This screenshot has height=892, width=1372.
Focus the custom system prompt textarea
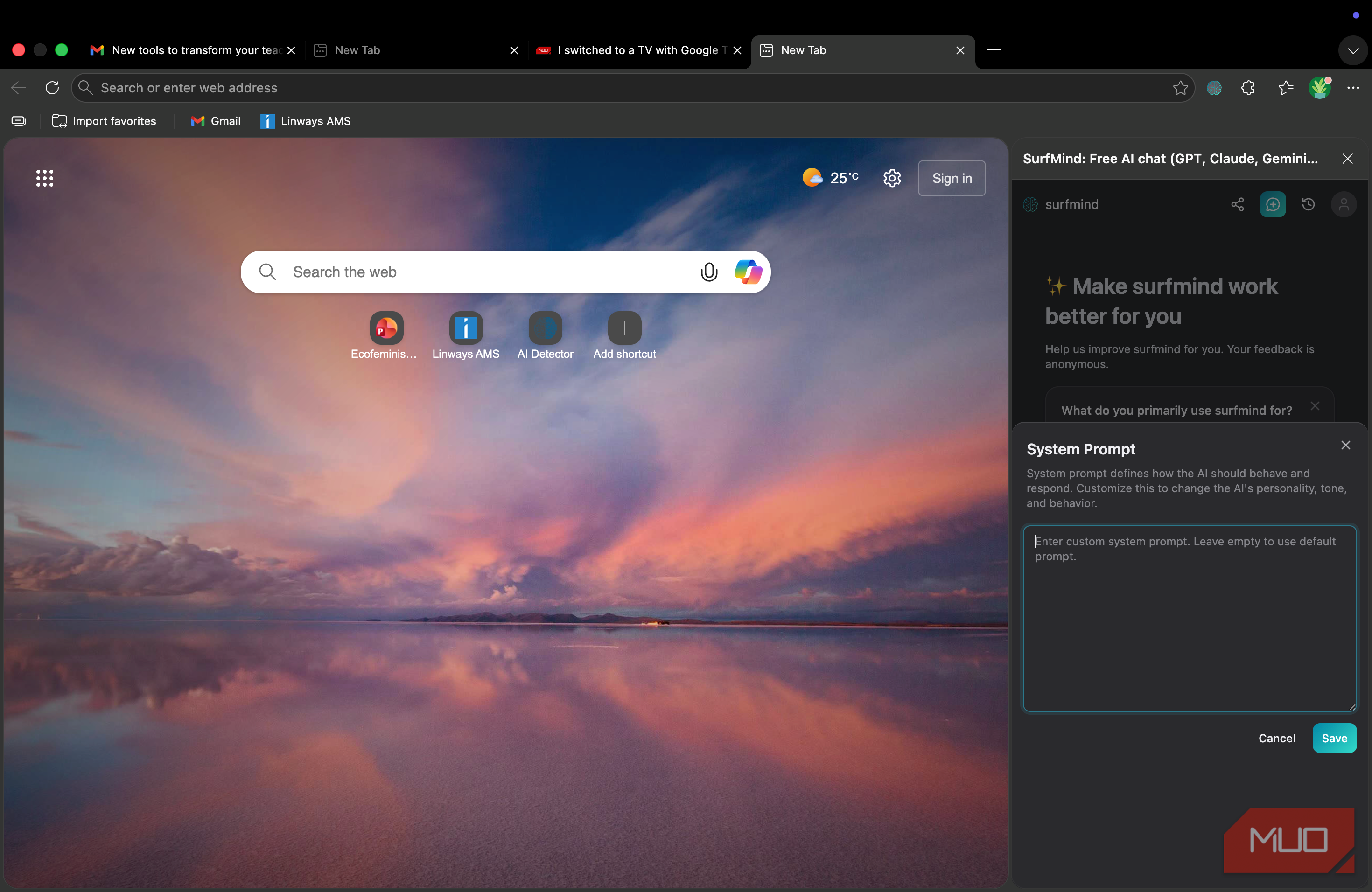1190,618
